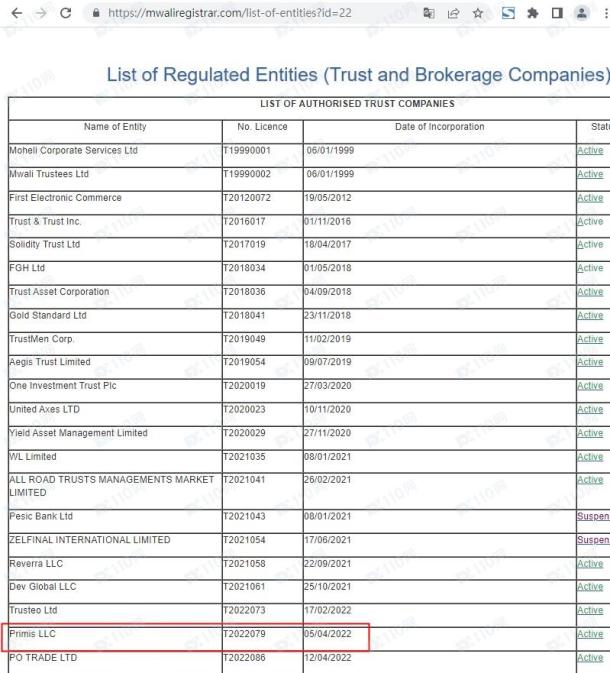Open the user profile avatar
The image size is (610, 673).
pos(582,13)
